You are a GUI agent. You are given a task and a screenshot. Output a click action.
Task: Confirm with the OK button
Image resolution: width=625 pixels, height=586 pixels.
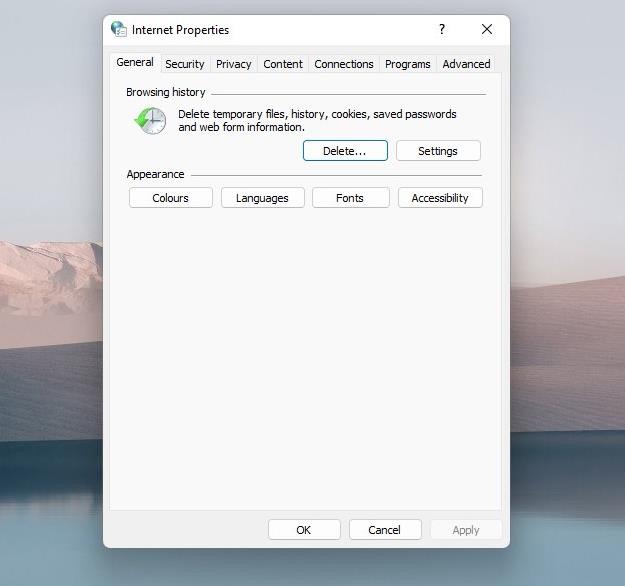tap(304, 529)
